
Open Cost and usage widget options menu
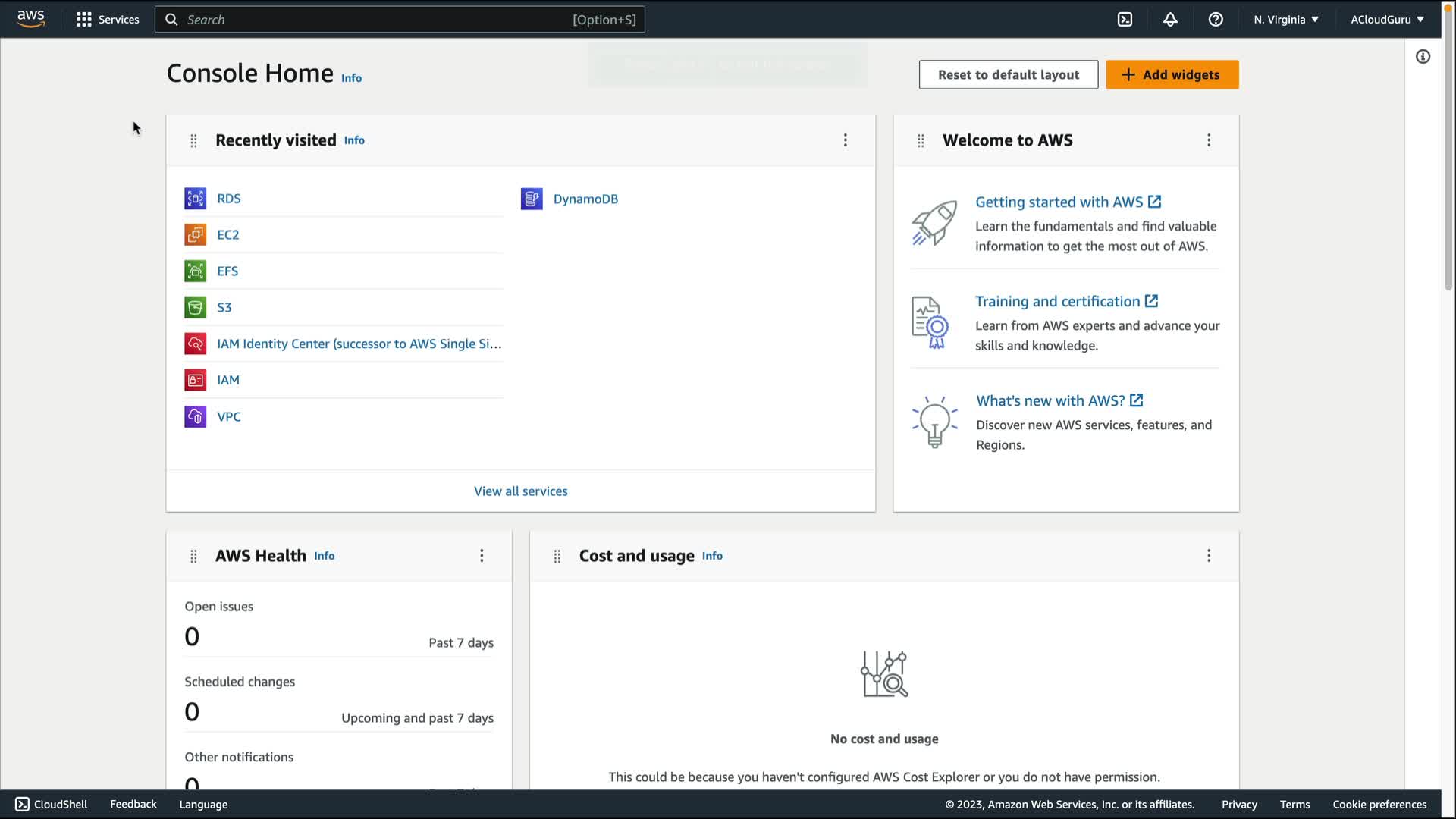(1209, 556)
